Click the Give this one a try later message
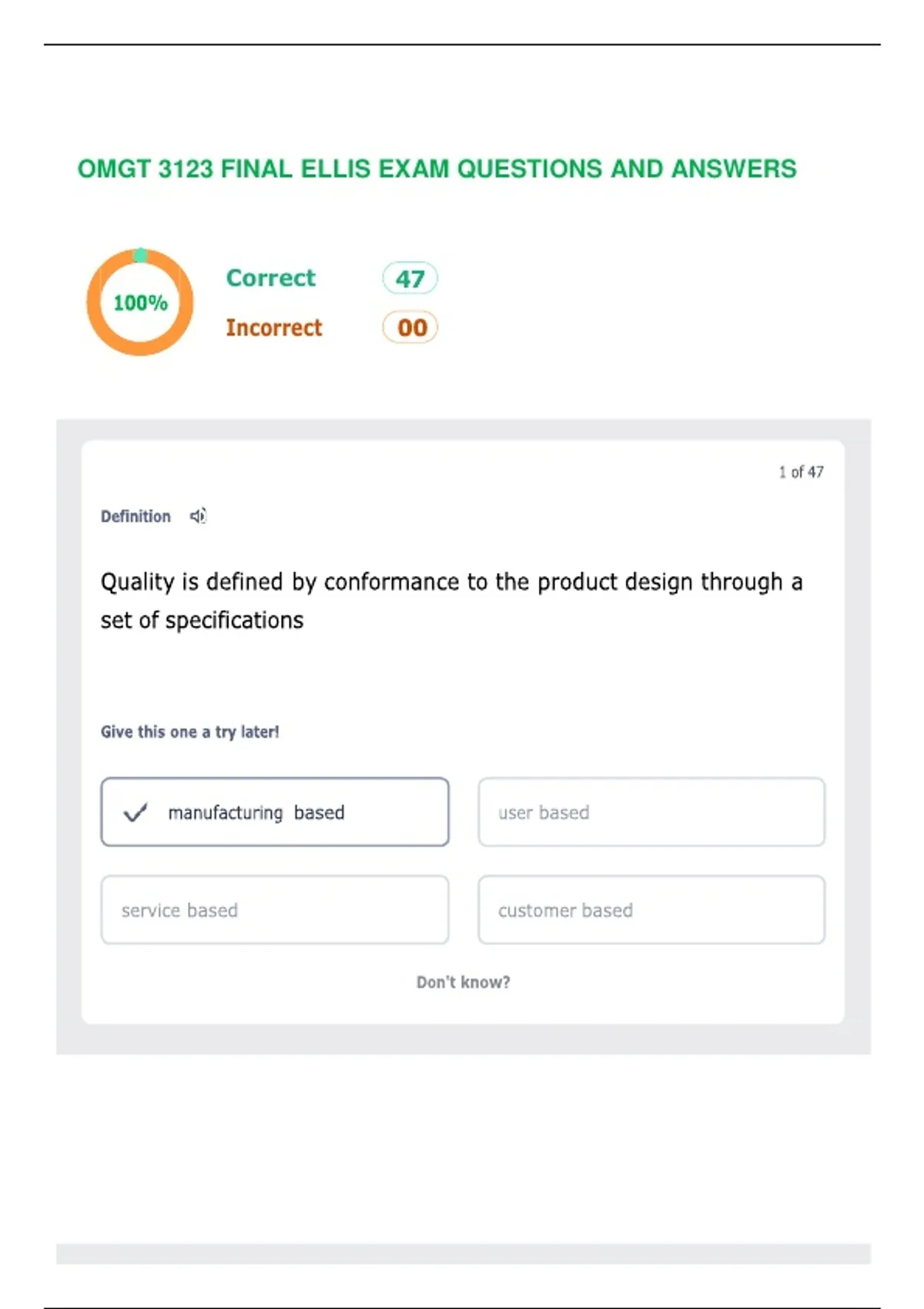 189,731
